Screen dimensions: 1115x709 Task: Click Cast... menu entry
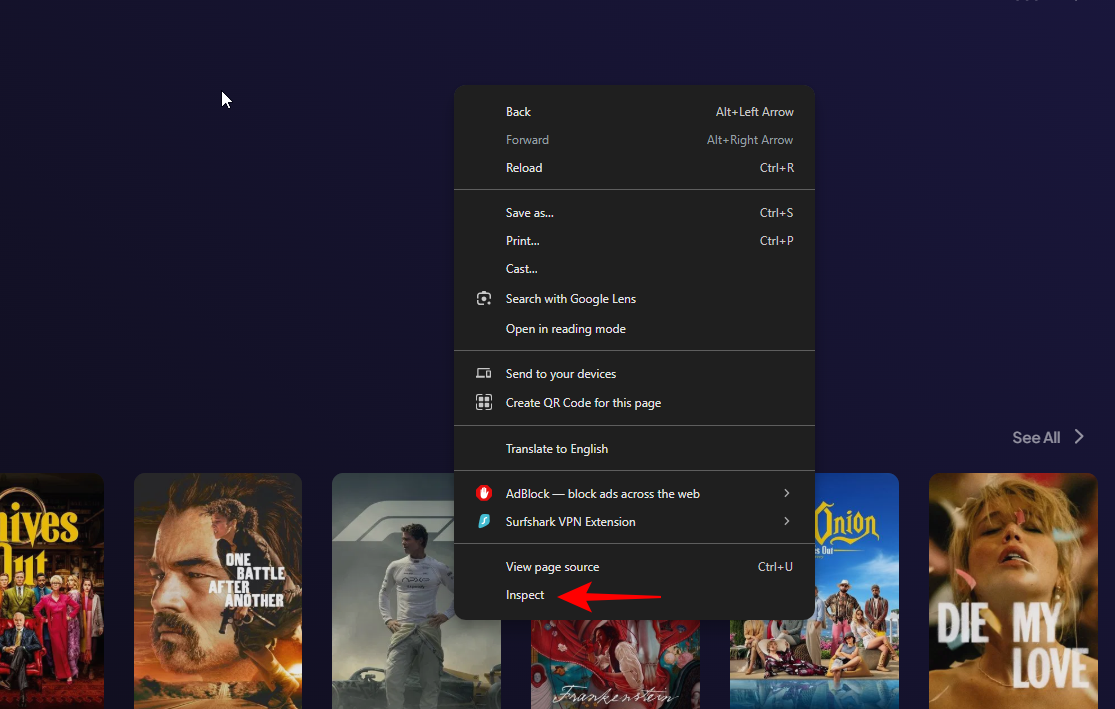[x=521, y=269]
